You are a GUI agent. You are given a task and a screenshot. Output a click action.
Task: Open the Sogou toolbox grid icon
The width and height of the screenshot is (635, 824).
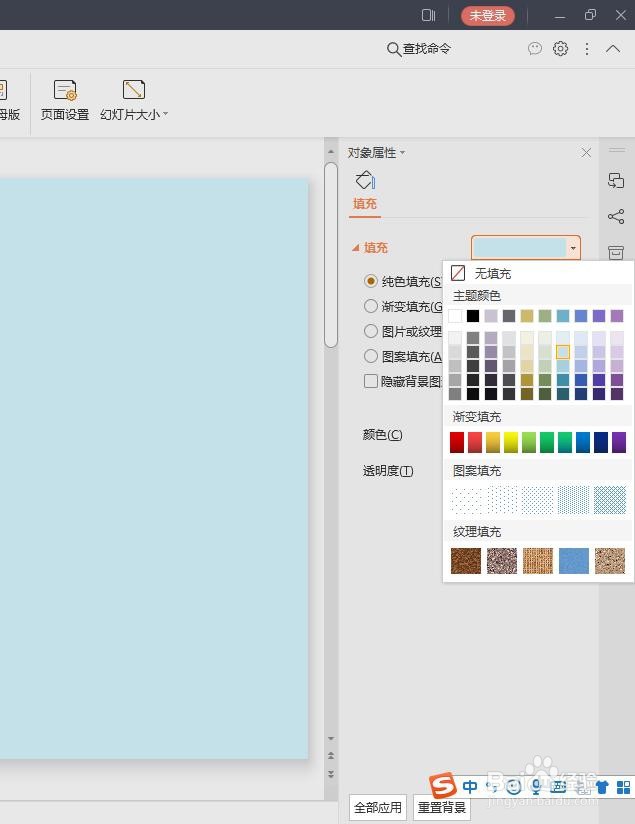tap(623, 787)
